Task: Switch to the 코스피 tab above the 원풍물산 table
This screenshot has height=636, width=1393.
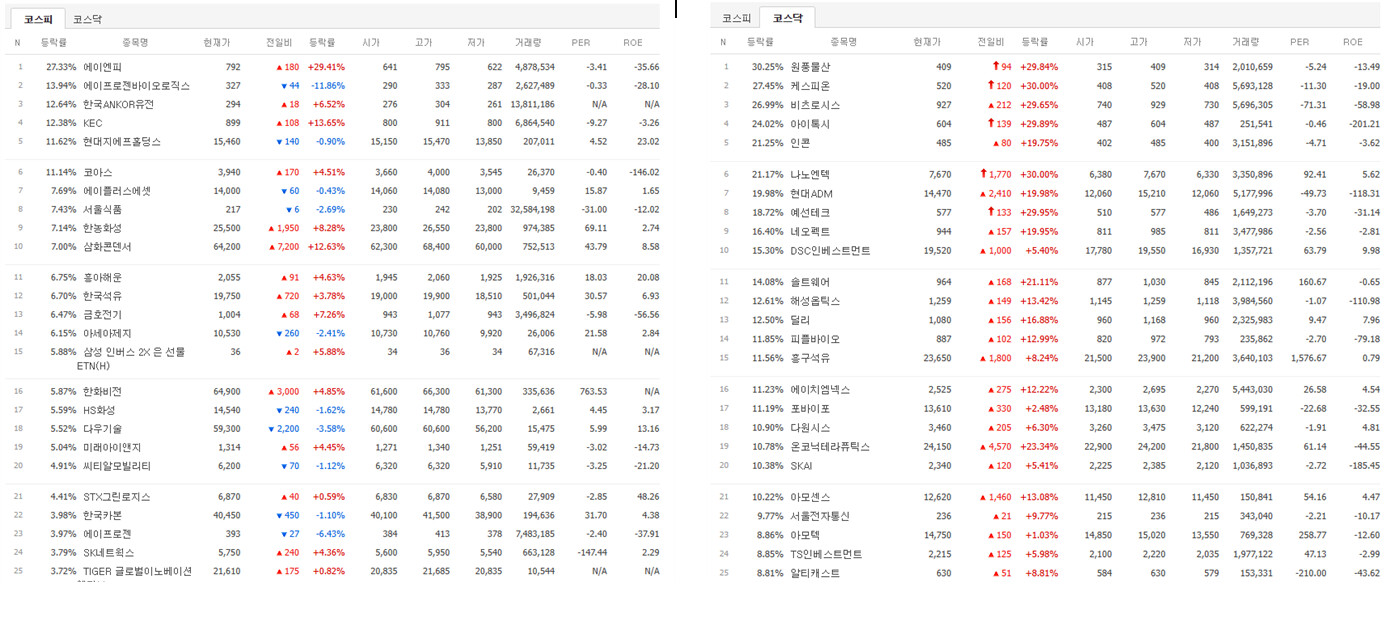Action: pyautogui.click(x=736, y=18)
